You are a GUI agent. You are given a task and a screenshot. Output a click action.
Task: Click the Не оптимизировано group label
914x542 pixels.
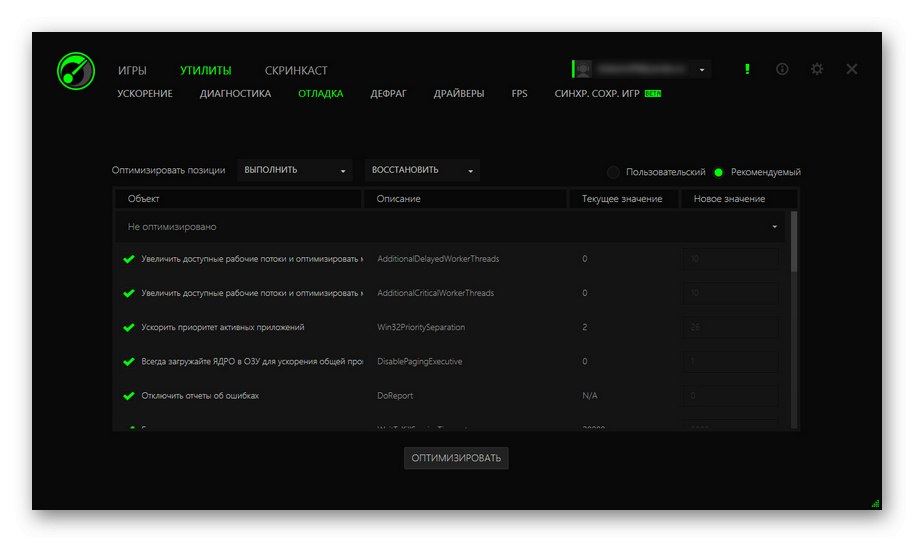pos(172,227)
